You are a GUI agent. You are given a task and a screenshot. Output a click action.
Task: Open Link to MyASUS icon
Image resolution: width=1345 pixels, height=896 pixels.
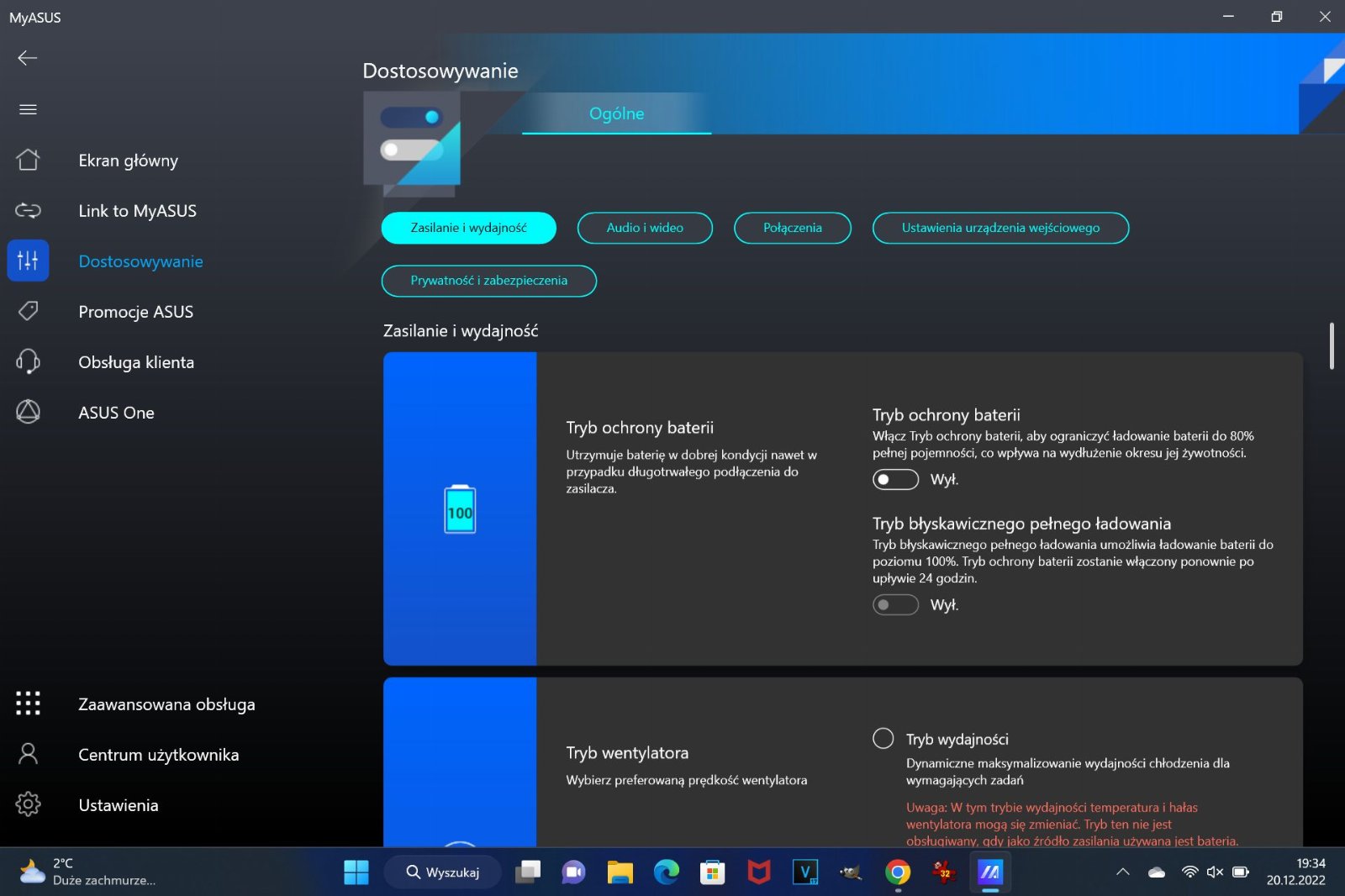point(28,210)
